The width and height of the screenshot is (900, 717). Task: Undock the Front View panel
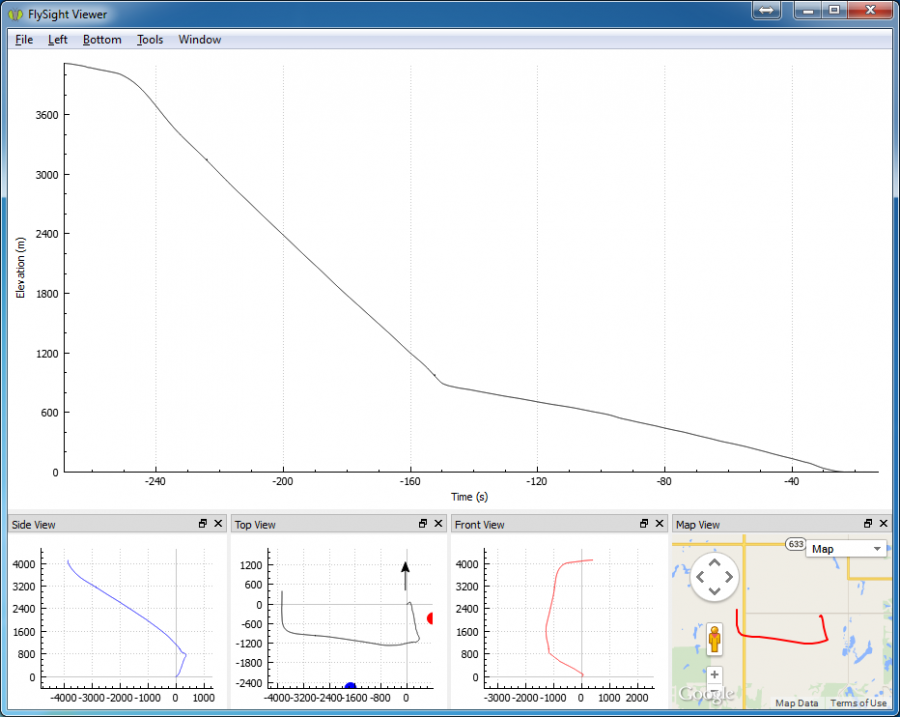click(x=645, y=523)
